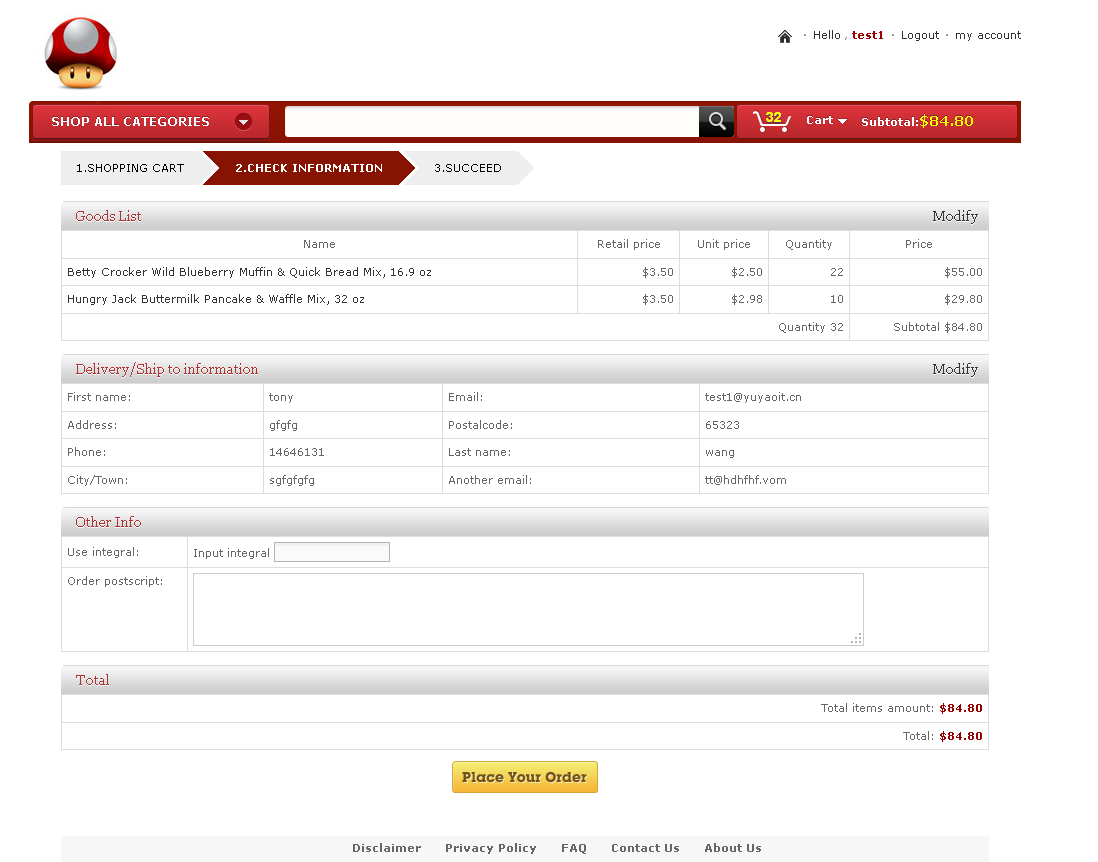Go home via the house icon
This screenshot has height=862, width=1098.
(x=785, y=36)
